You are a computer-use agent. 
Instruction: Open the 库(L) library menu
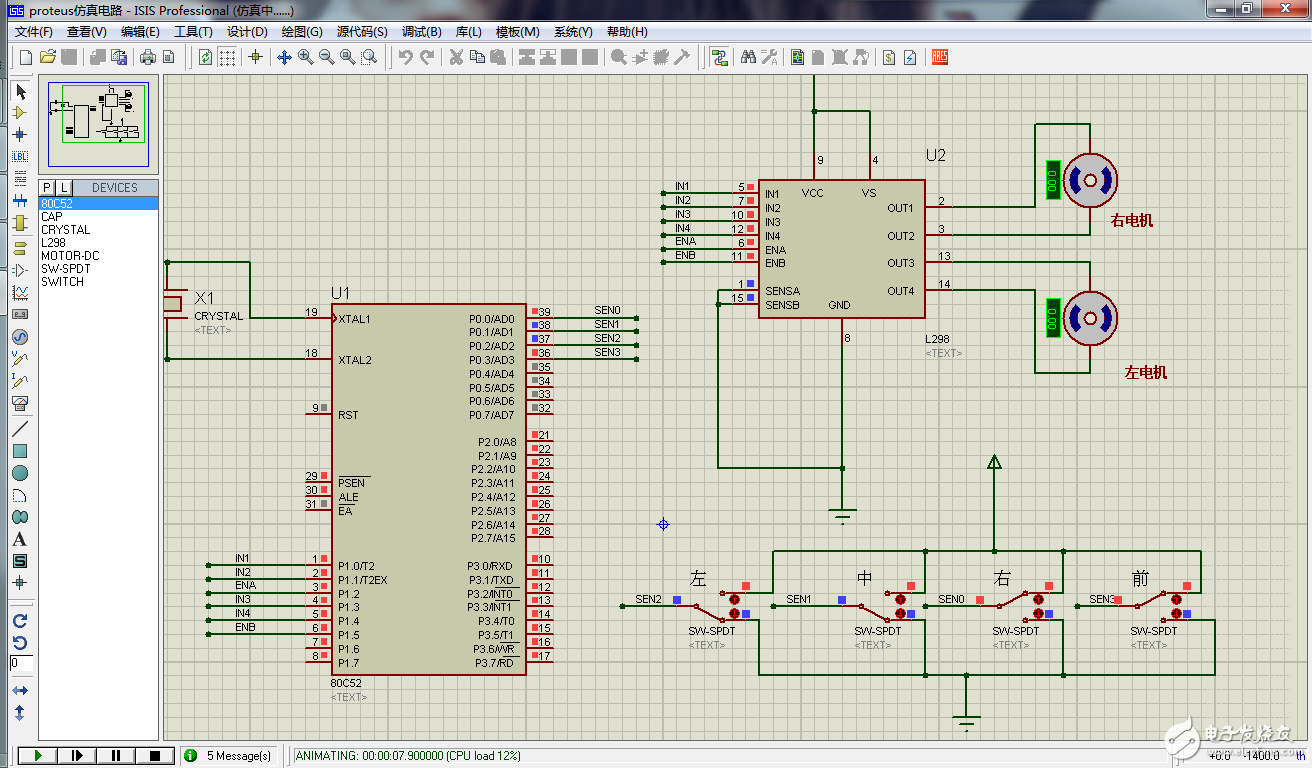tap(469, 32)
